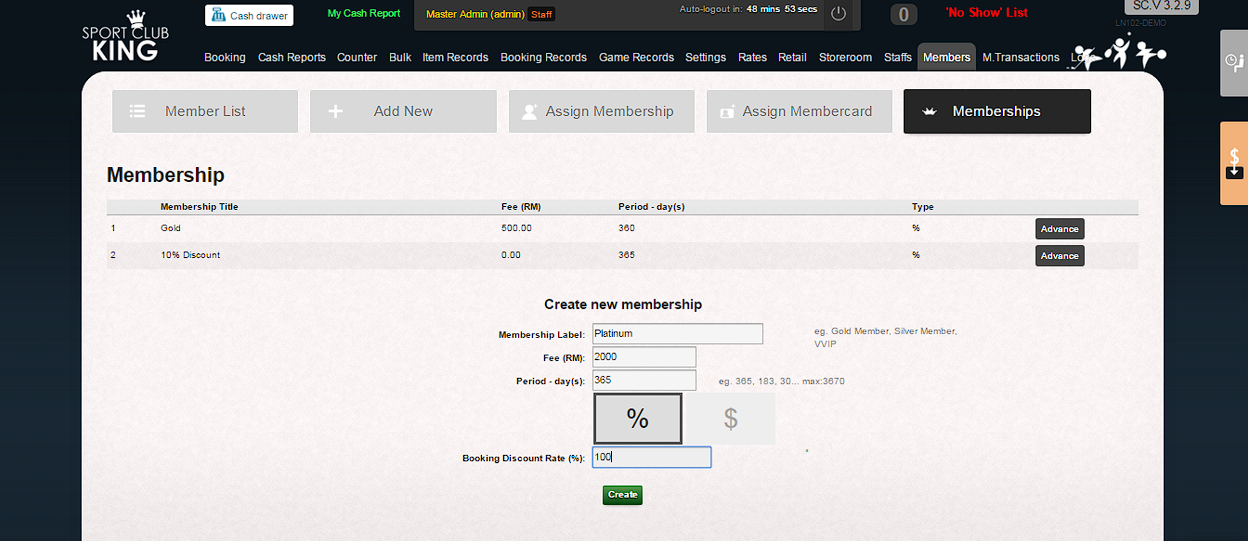Open Assign Membercard section

tap(799, 111)
